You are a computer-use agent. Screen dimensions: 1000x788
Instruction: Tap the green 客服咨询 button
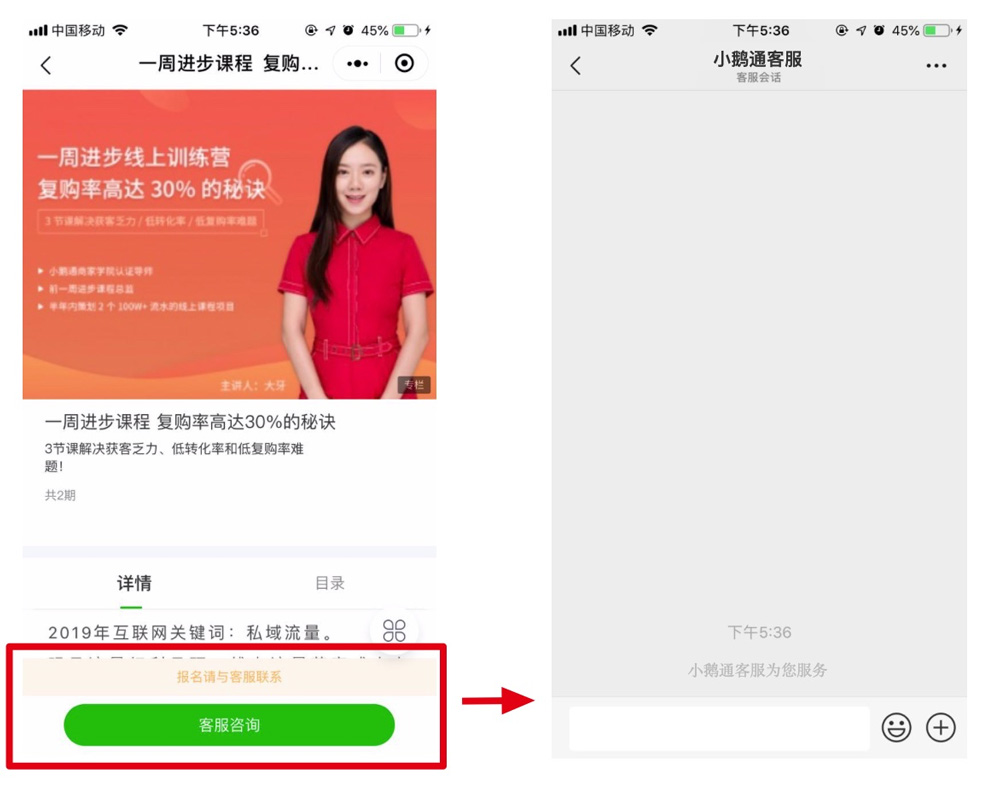(229, 725)
